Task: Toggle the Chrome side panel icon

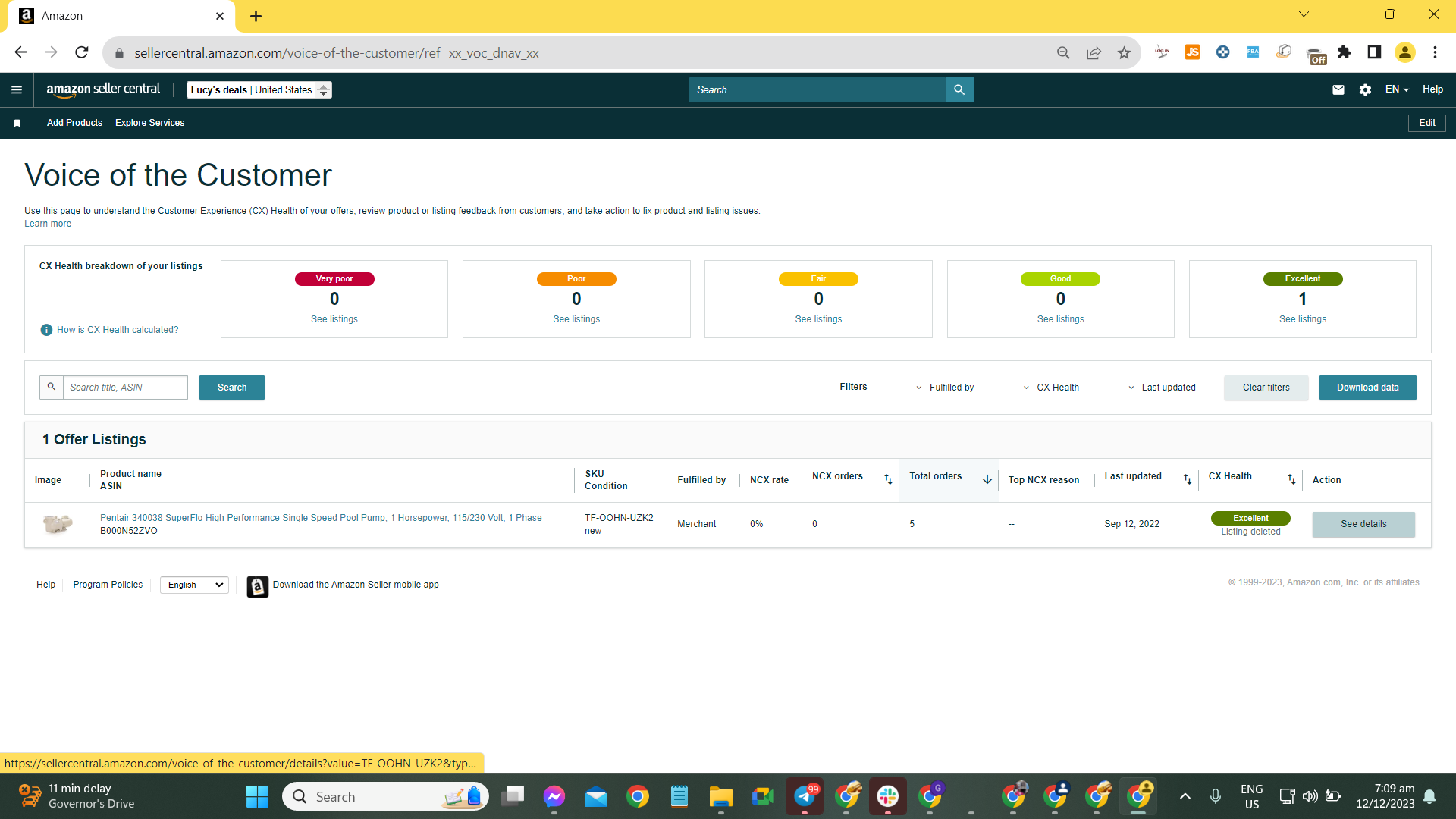Action: coord(1374,52)
